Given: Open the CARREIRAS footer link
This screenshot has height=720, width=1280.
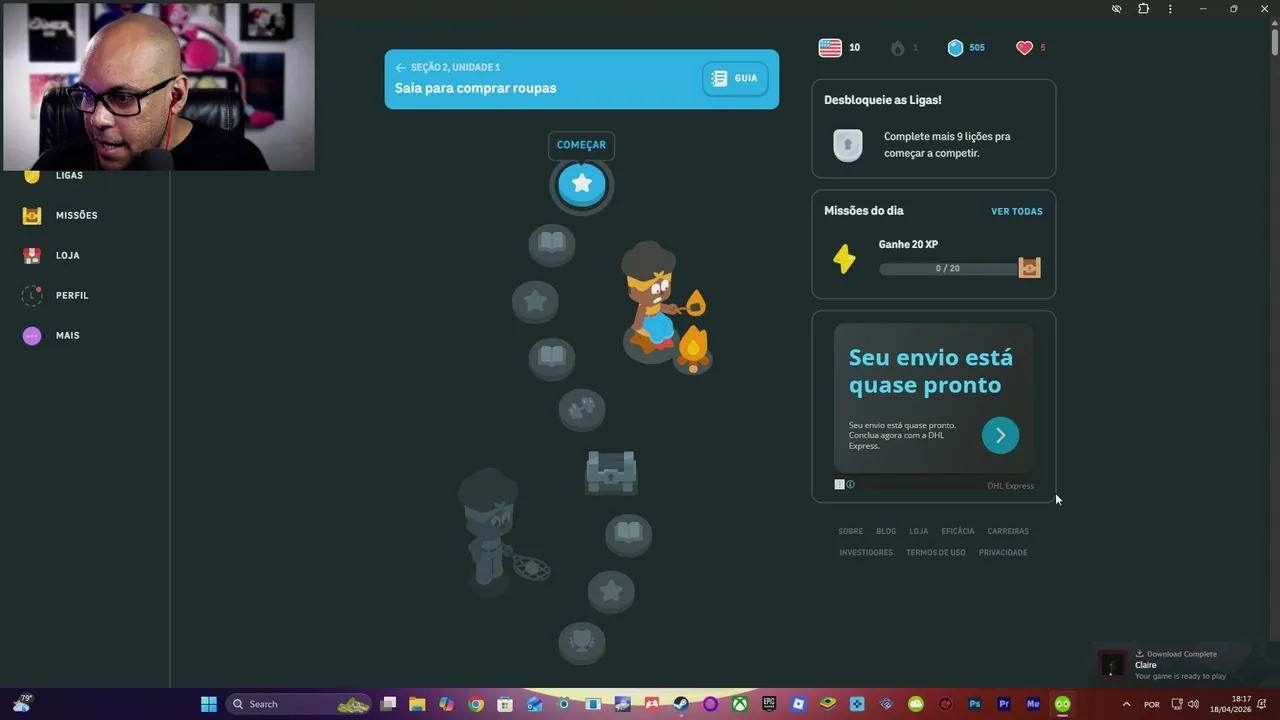Looking at the screenshot, I should (x=1008, y=531).
